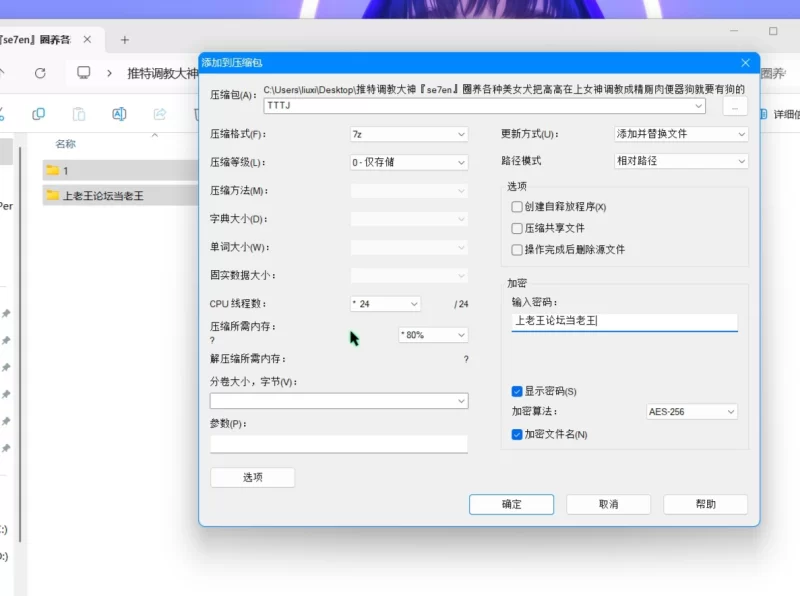This screenshot has height=596, width=800.
Task: Click the 确定 button
Action: pos(511,504)
